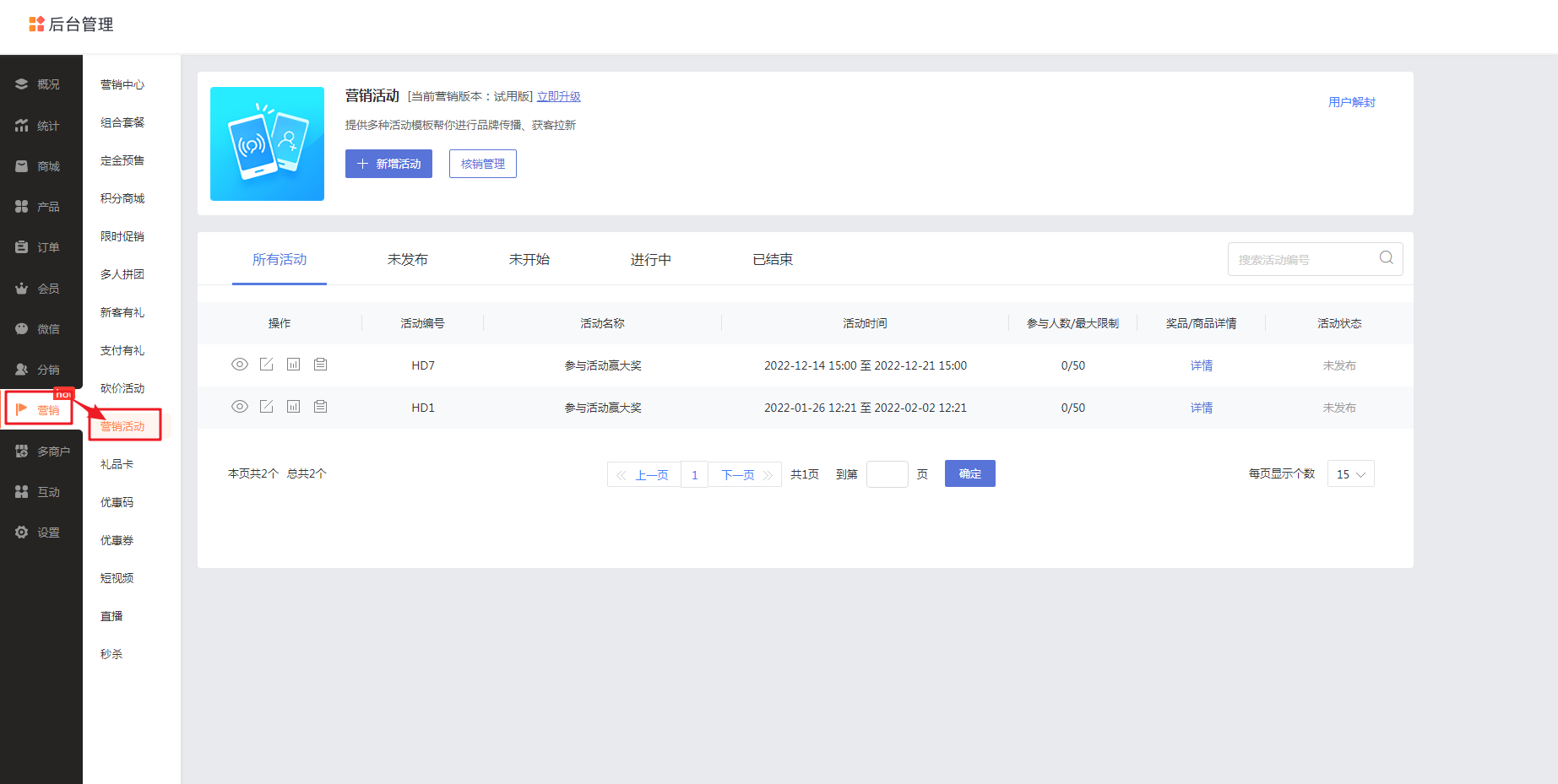This screenshot has height=784, width=1558.
Task: Open the 设置 settings gear in sidebar
Action: (x=39, y=533)
